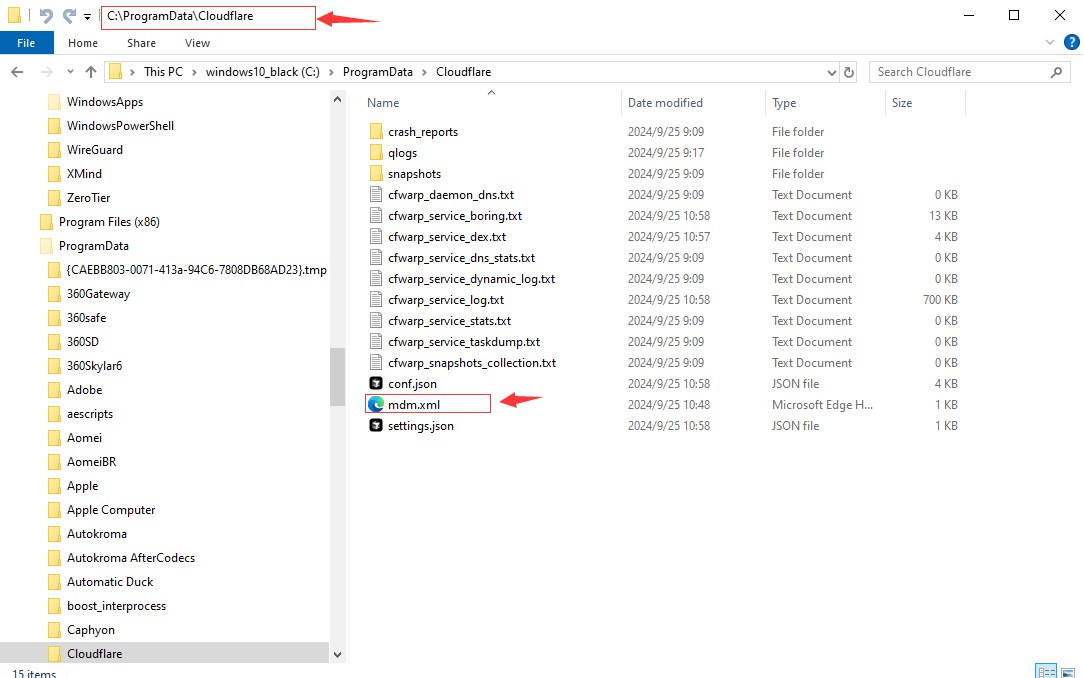Switch to the View ribbon tab
The width and height of the screenshot is (1084, 678).
pos(197,43)
